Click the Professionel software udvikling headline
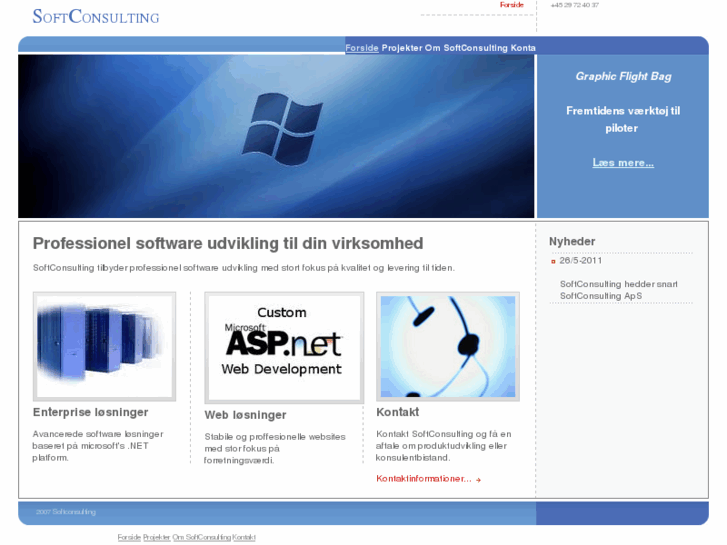The height and width of the screenshot is (545, 727). [x=228, y=244]
